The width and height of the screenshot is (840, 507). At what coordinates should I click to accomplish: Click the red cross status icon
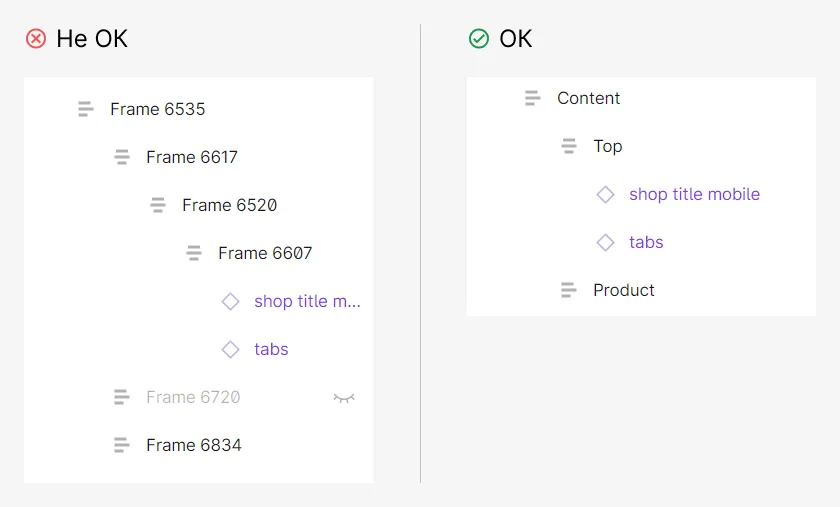(x=36, y=39)
